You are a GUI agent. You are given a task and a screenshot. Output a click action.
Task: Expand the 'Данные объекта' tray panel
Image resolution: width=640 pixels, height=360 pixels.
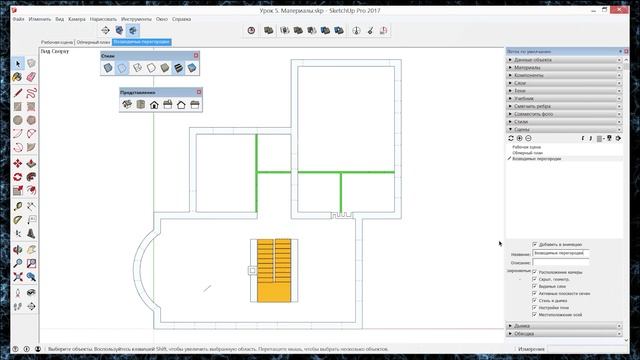pyautogui.click(x=564, y=60)
